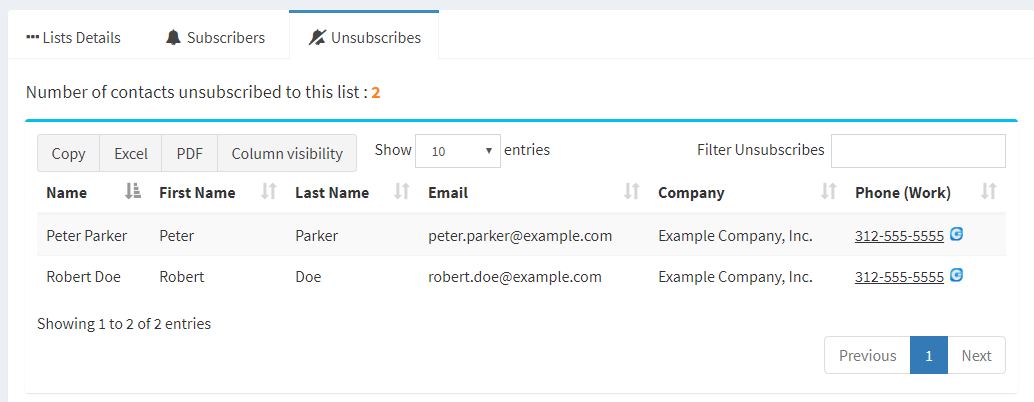Sort table by Name column icon
Image resolution: width=1034 pixels, height=402 pixels.
point(133,192)
